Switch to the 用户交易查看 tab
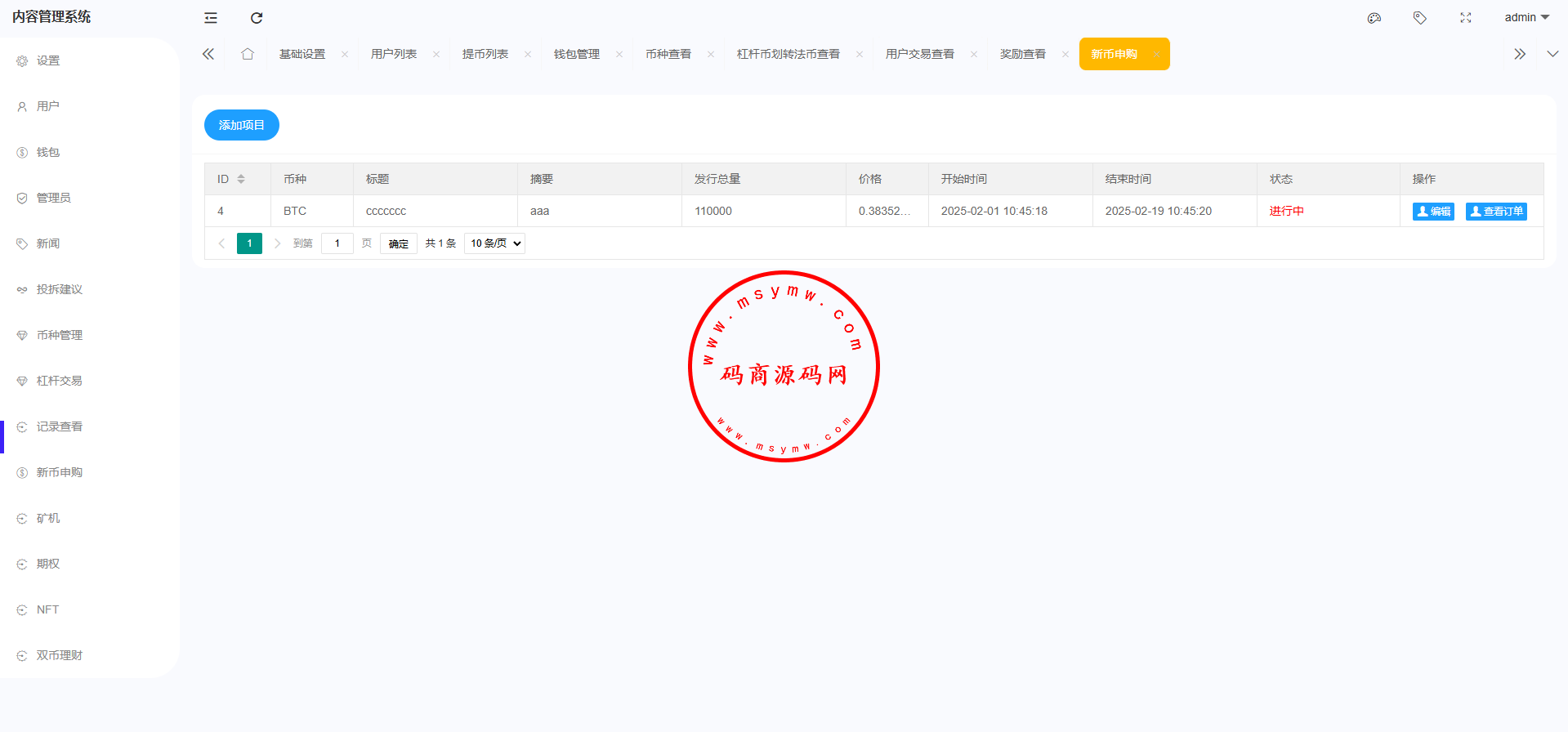This screenshot has width=1568, height=732. 920,54
